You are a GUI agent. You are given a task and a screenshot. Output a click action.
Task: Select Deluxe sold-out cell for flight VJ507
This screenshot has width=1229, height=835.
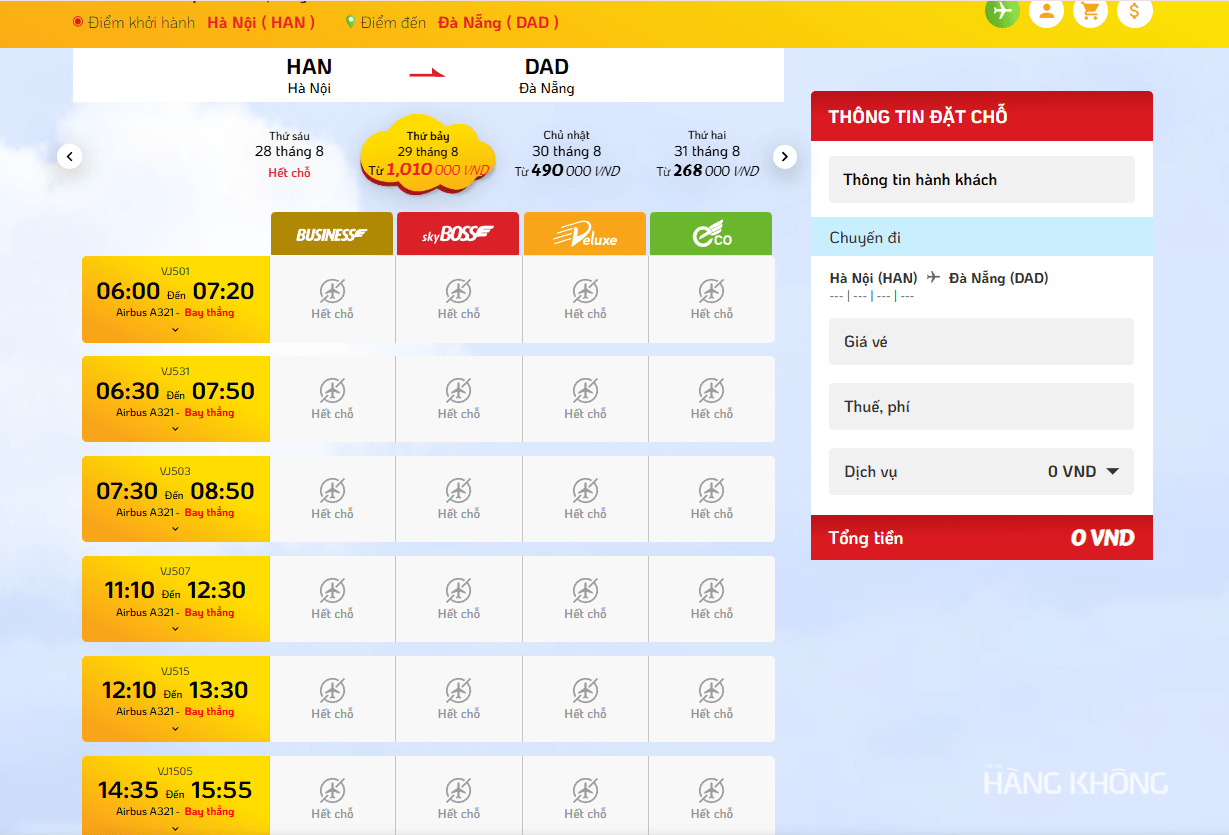pos(585,599)
